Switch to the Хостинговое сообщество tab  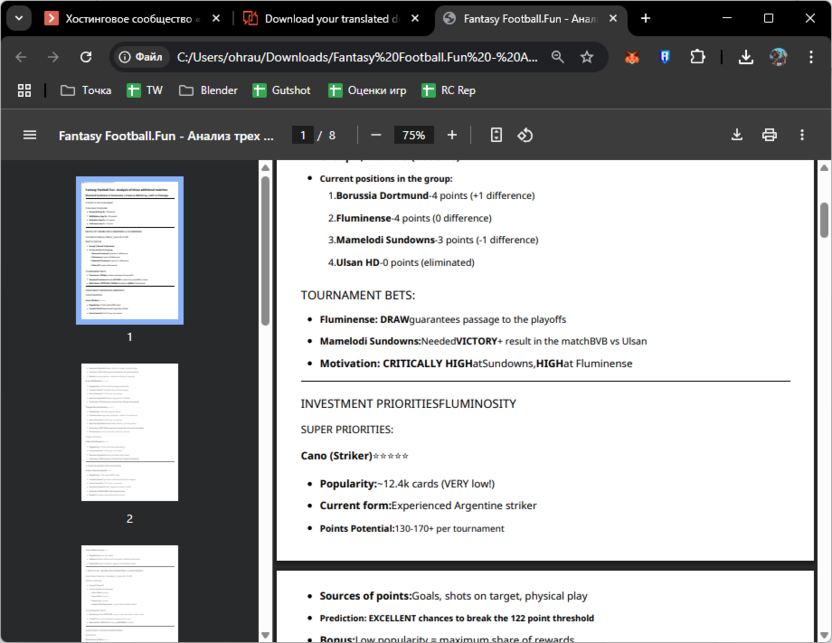125,19
